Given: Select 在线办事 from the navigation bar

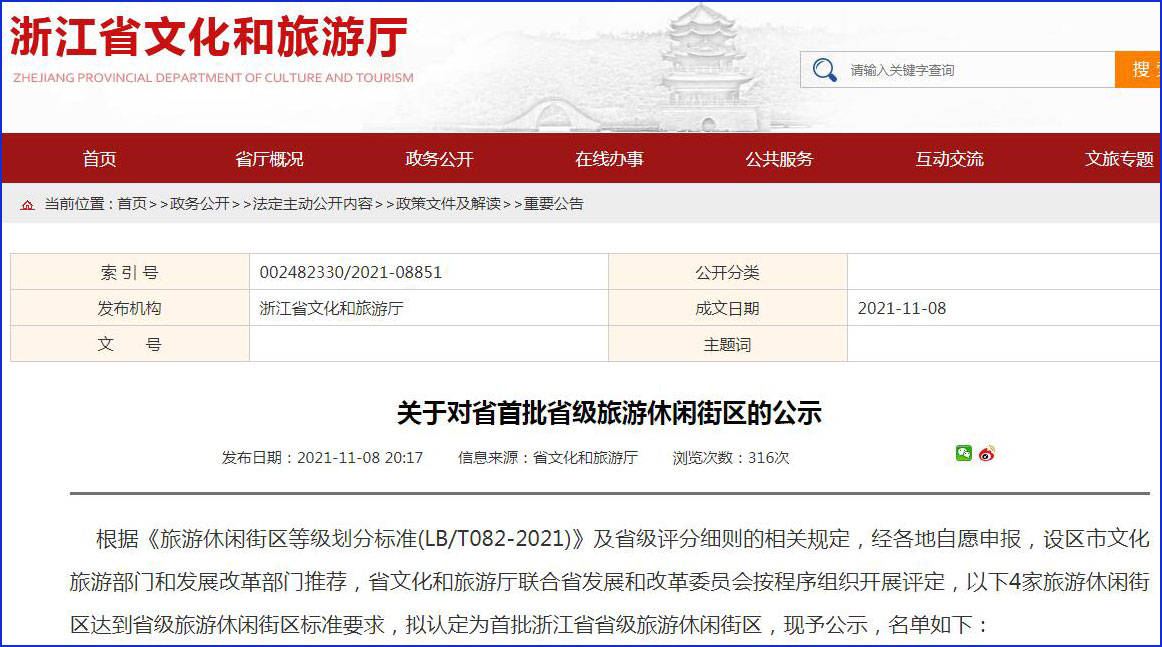Looking at the screenshot, I should tap(609, 159).
